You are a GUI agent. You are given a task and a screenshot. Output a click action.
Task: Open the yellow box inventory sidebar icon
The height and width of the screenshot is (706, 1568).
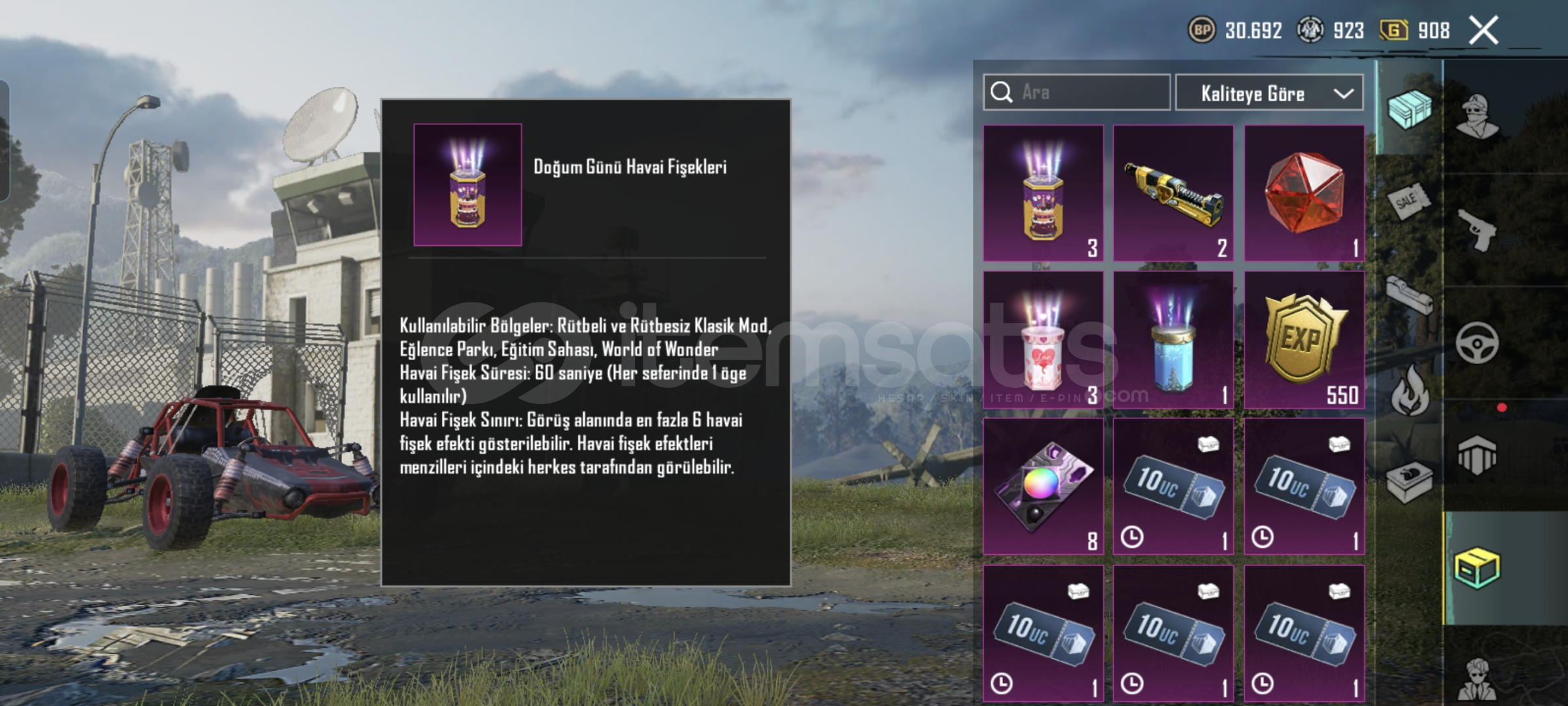click(1477, 569)
